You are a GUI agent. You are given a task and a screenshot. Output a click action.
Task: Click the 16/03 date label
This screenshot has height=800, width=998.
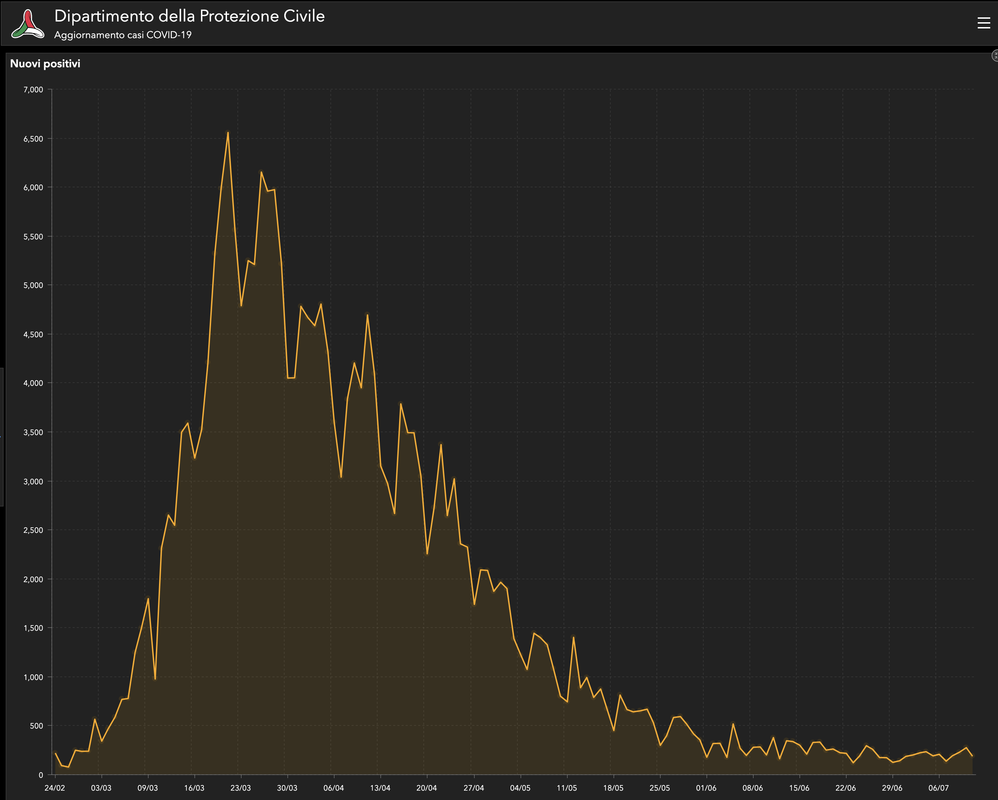(x=194, y=788)
